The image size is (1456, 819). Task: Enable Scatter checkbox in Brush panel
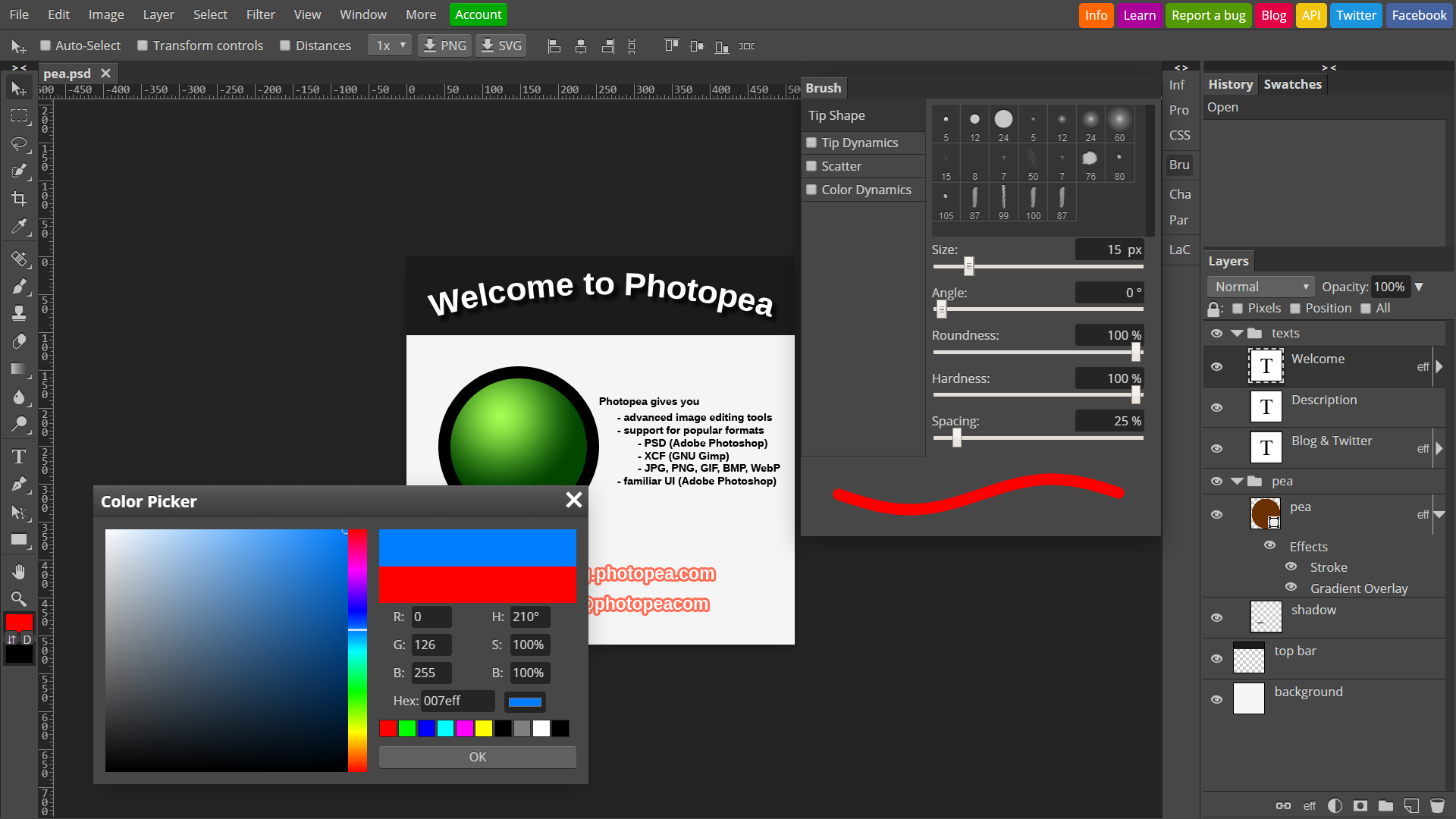tap(813, 165)
